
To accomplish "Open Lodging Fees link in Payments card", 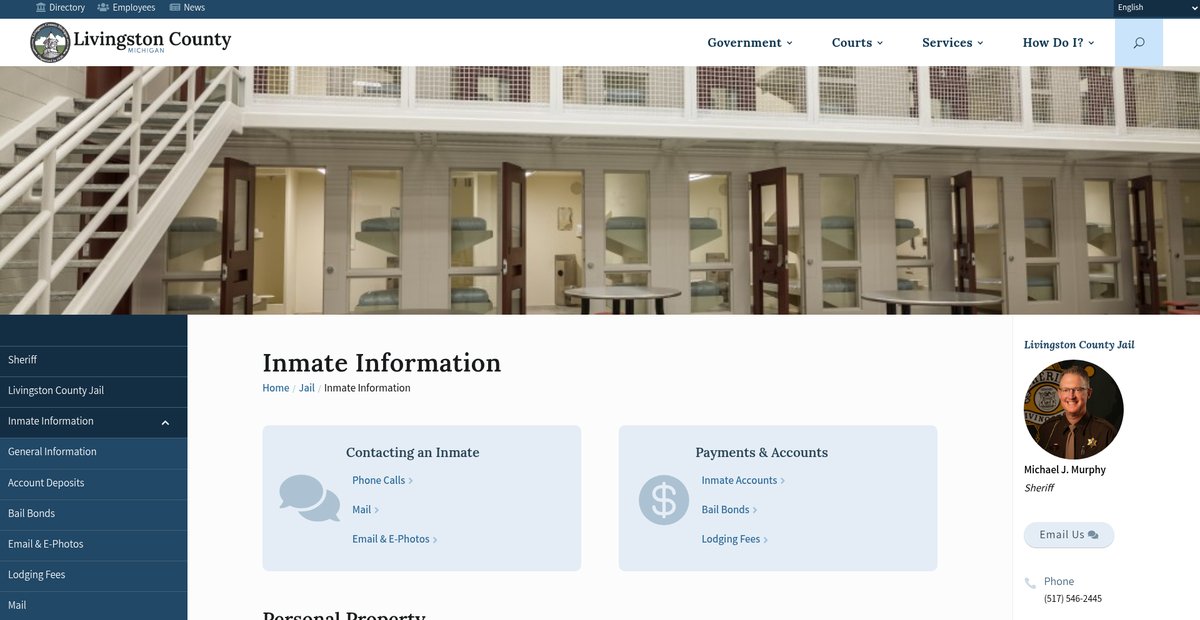I will pyautogui.click(x=734, y=539).
